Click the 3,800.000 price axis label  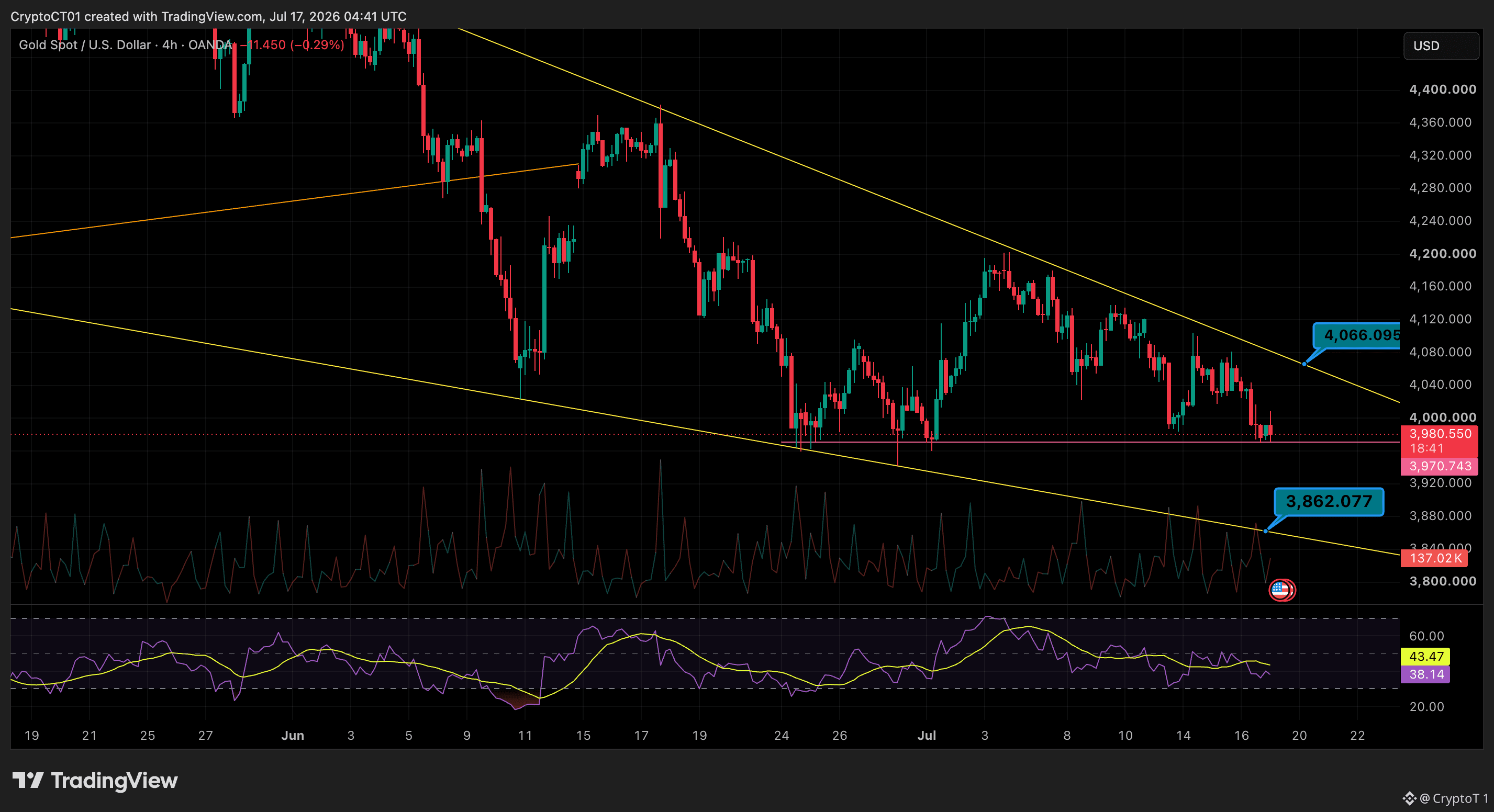pos(1442,581)
